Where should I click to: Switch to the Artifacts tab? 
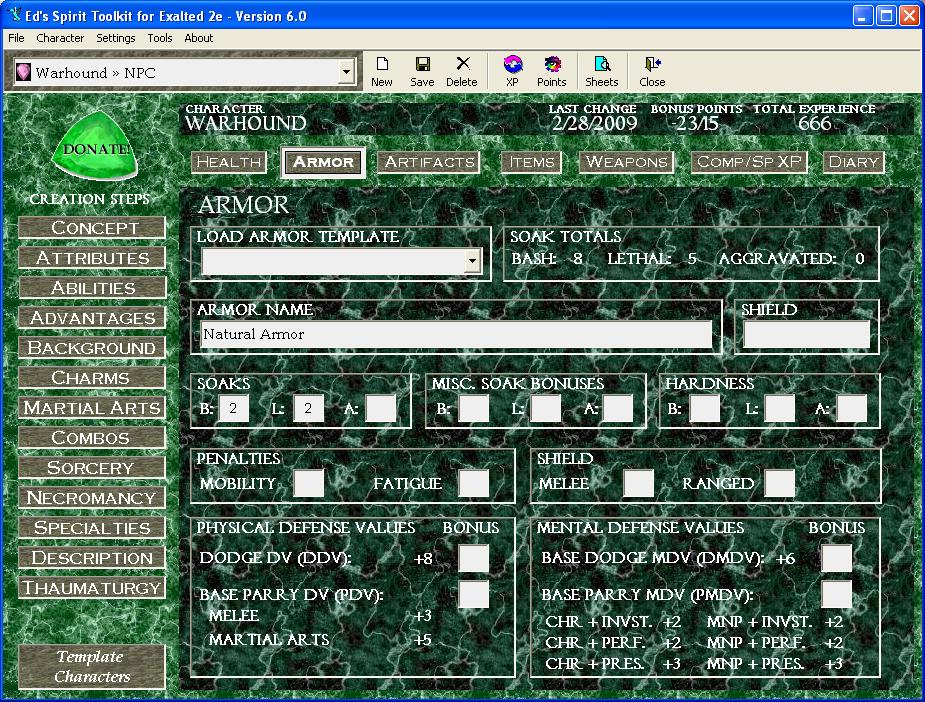(x=429, y=162)
